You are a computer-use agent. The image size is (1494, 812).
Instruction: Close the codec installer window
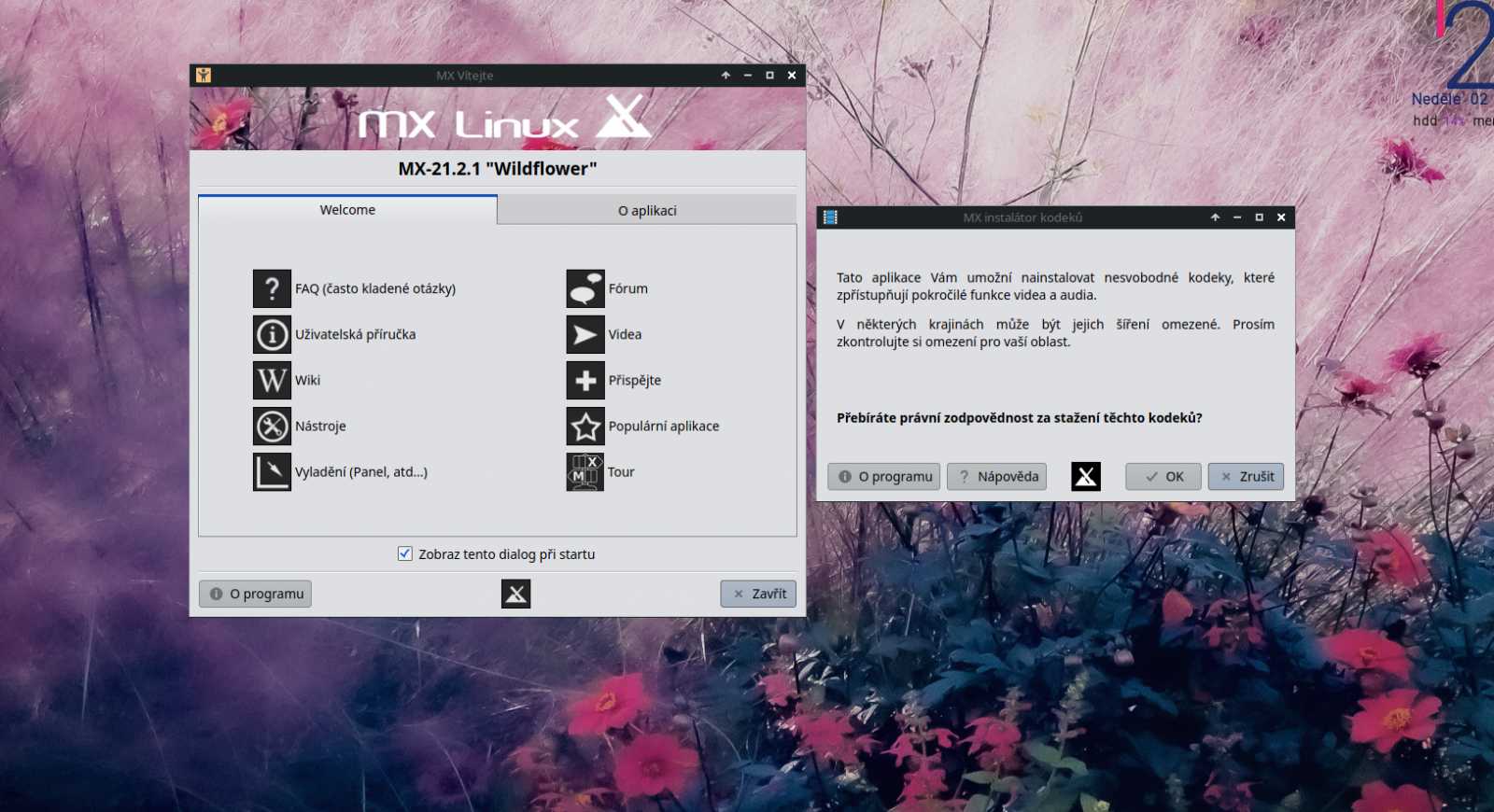[x=1281, y=217]
